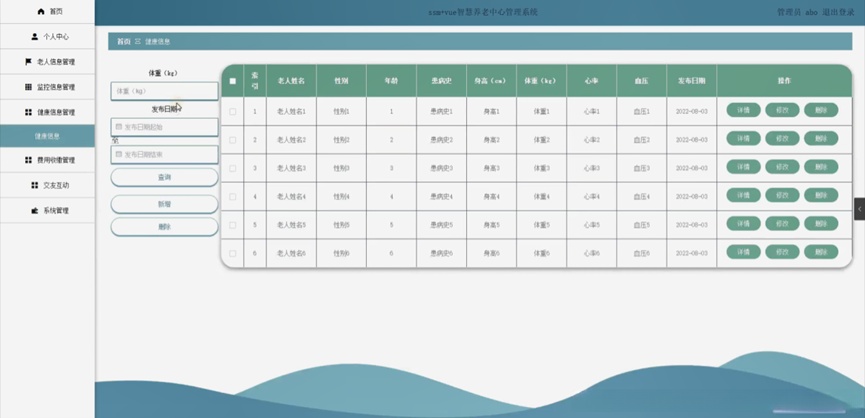View 详情 for 老人姓名1 row
The height and width of the screenshot is (418, 865).
(x=743, y=110)
